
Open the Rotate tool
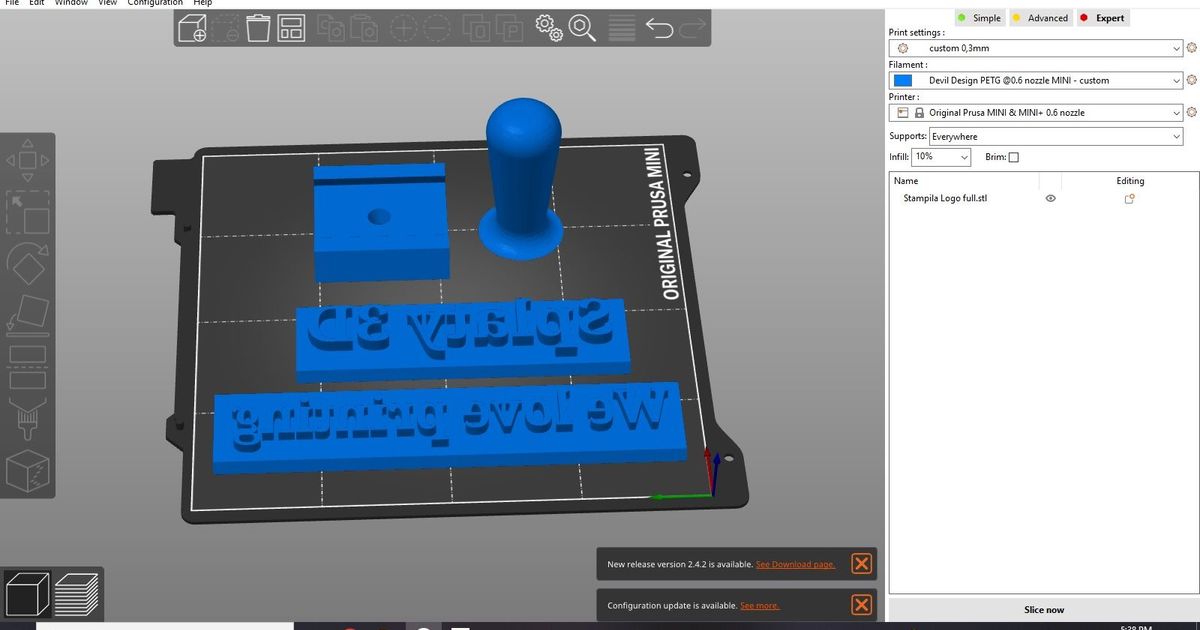[28, 266]
